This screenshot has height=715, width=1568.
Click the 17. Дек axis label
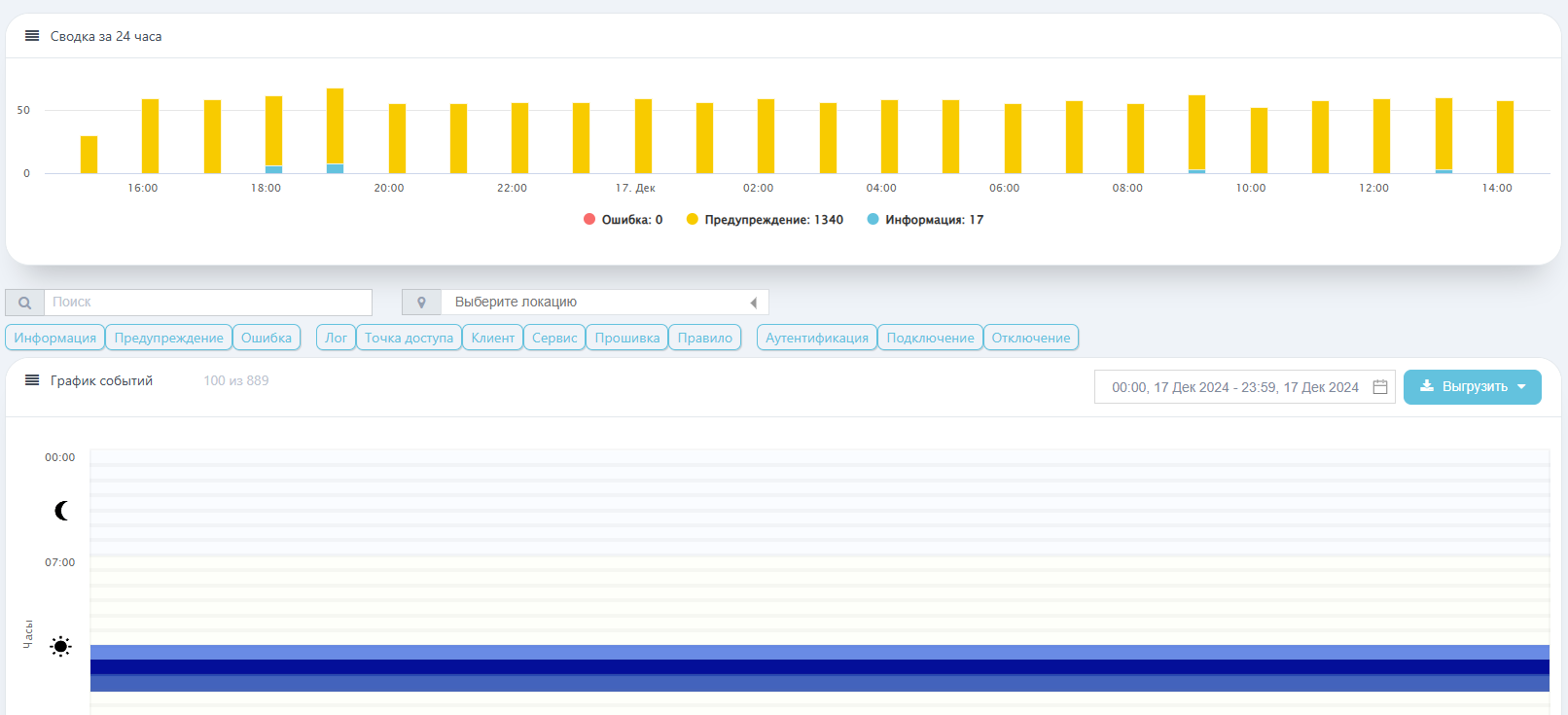click(635, 188)
